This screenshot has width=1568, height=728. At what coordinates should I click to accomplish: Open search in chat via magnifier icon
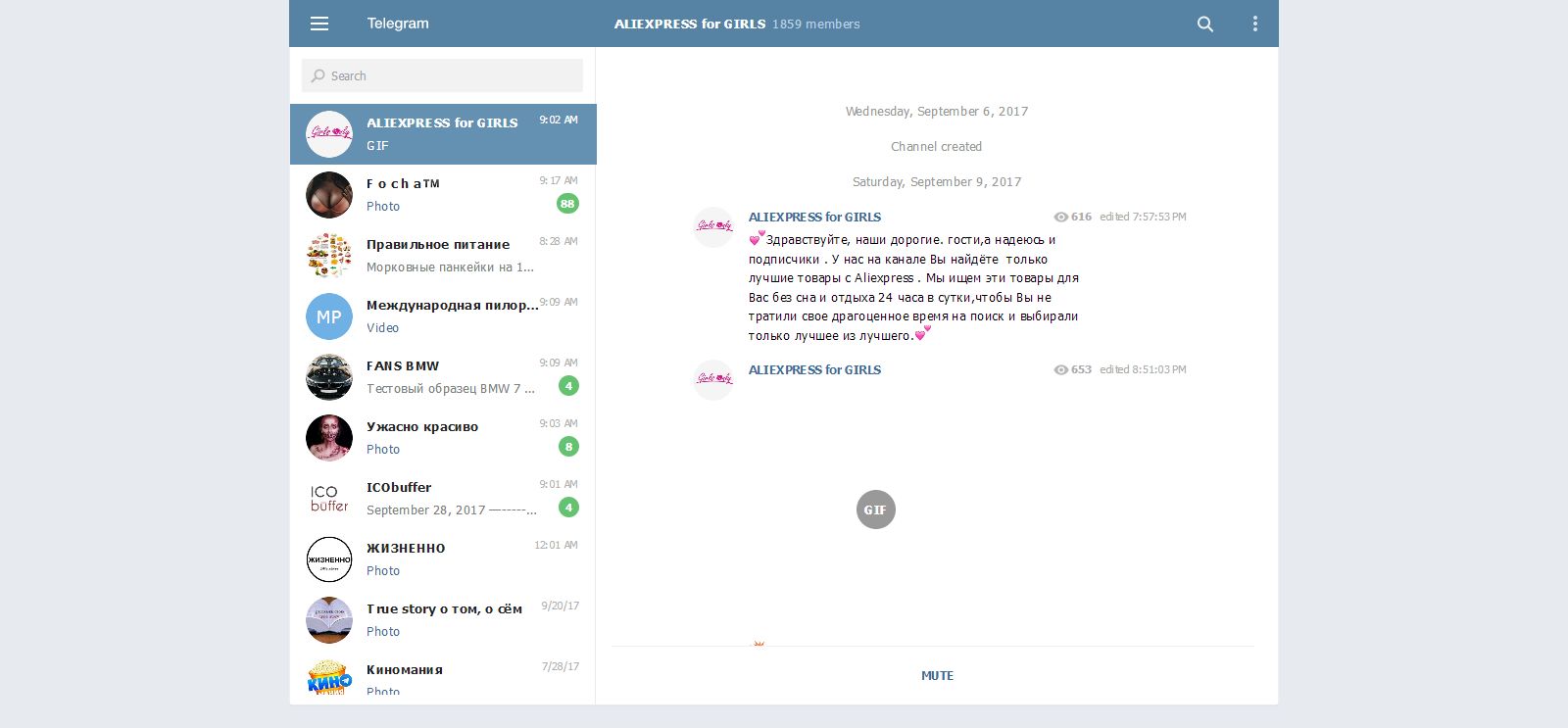click(1205, 24)
